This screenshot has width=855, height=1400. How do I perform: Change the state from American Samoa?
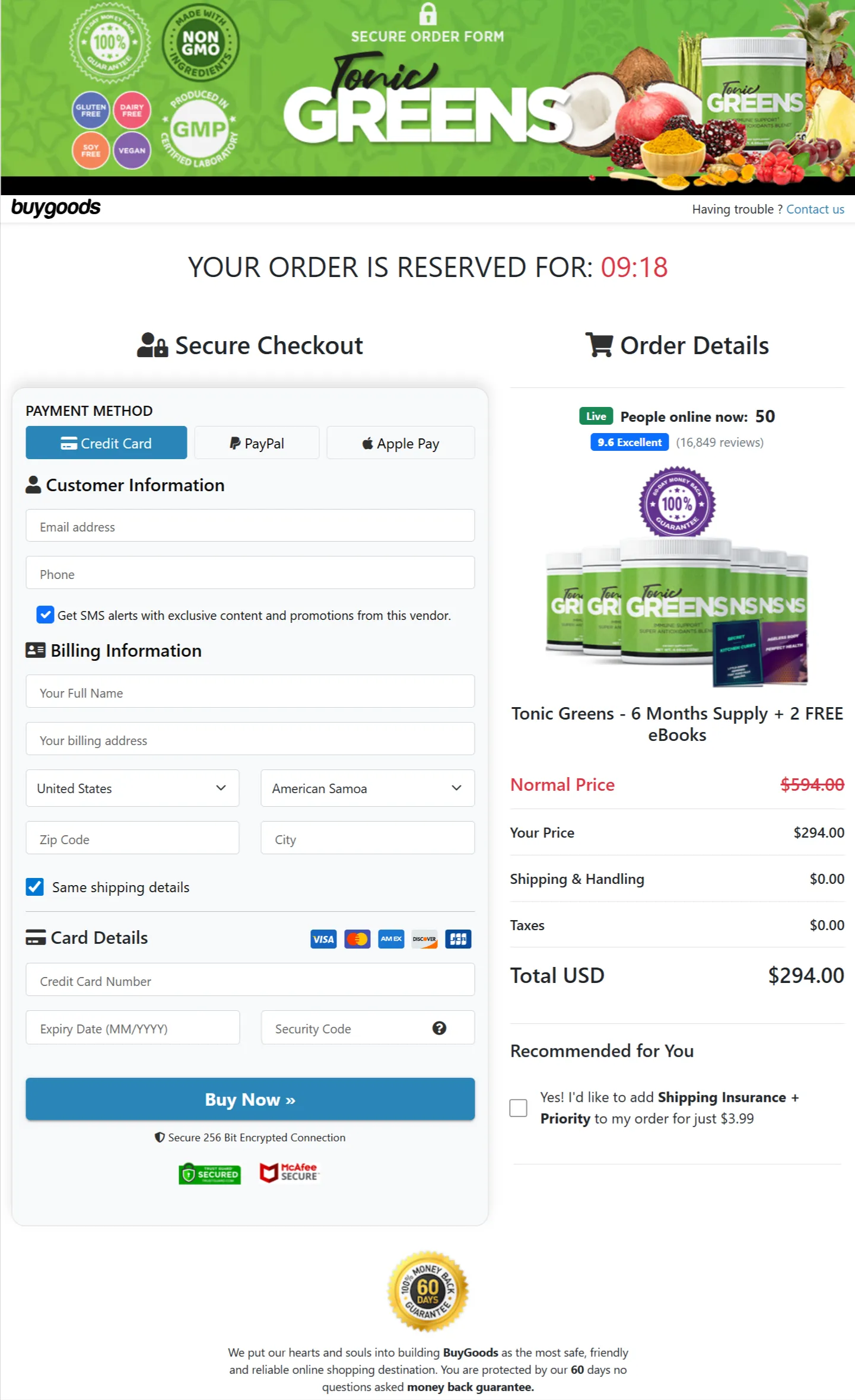367,788
